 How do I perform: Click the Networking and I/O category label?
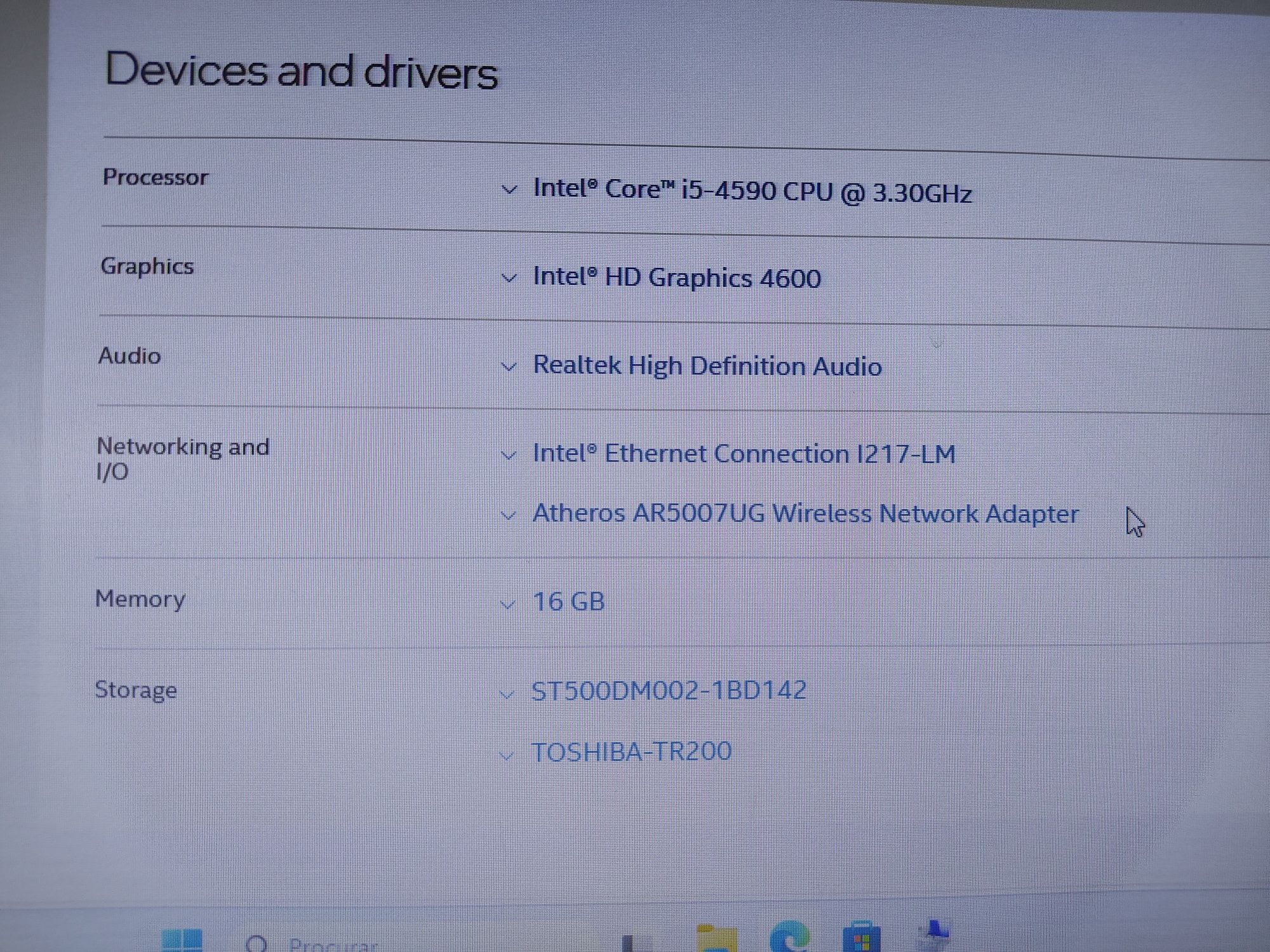(183, 459)
